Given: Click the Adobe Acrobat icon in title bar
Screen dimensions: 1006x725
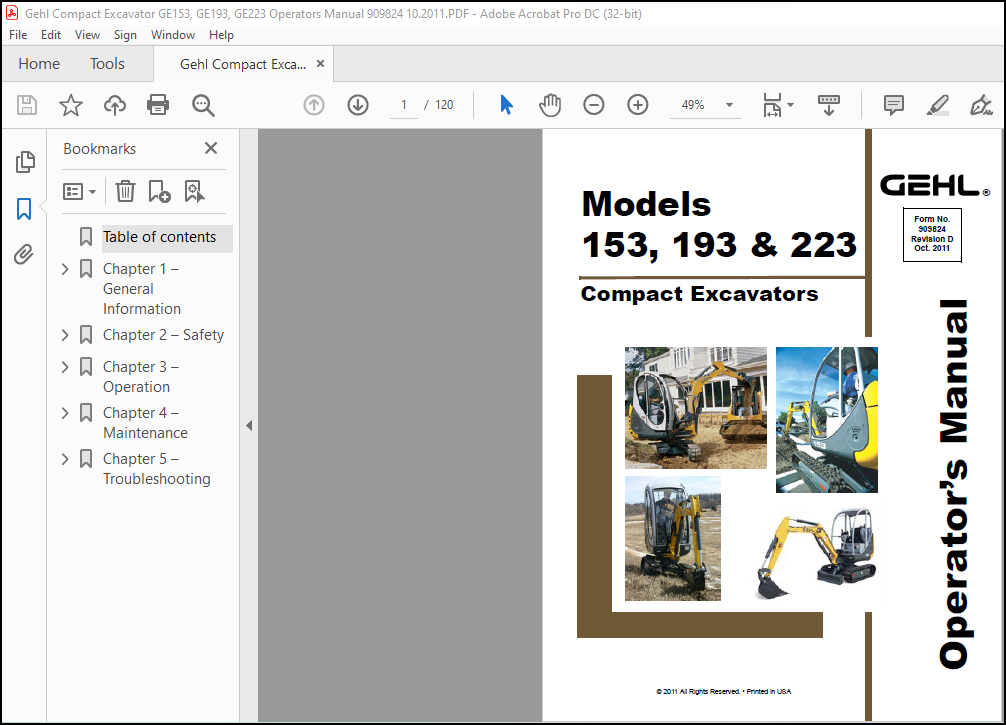Looking at the screenshot, I should pyautogui.click(x=11, y=13).
